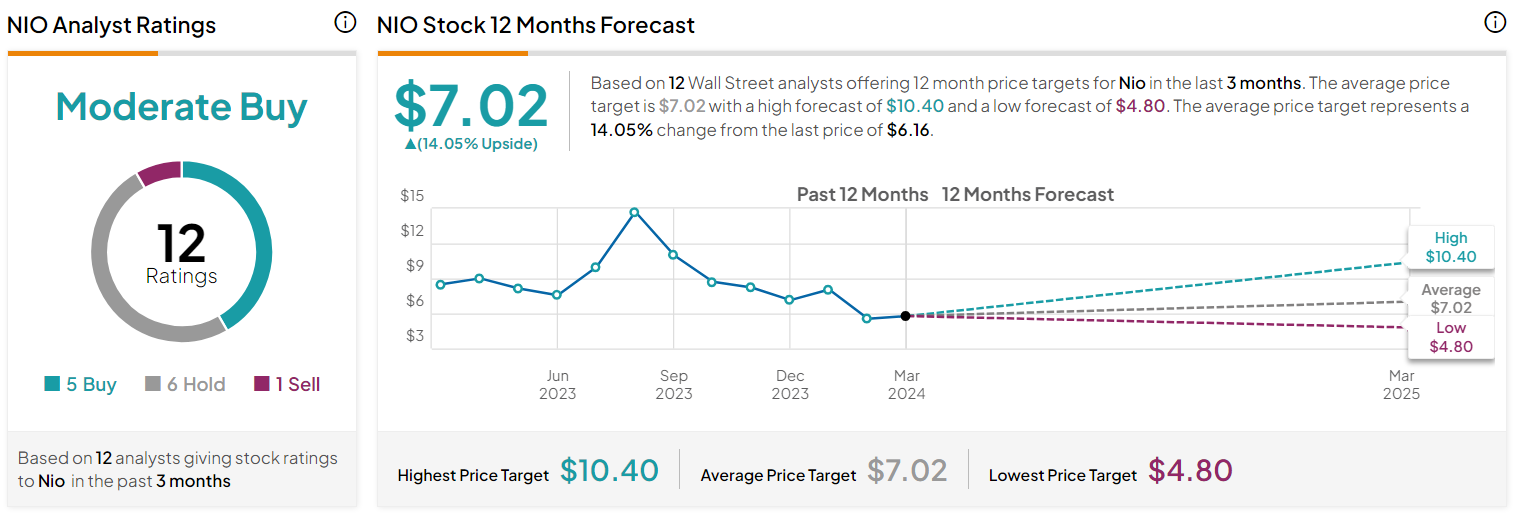The image size is (1523, 521).
Task: Click the NIO Stock 12 Months Forecast title
Action: click(536, 25)
